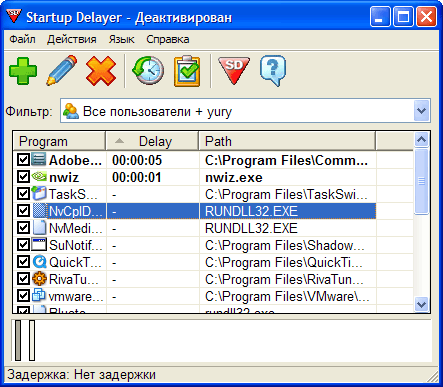Close the Startup Delayer window

pos(426,17)
